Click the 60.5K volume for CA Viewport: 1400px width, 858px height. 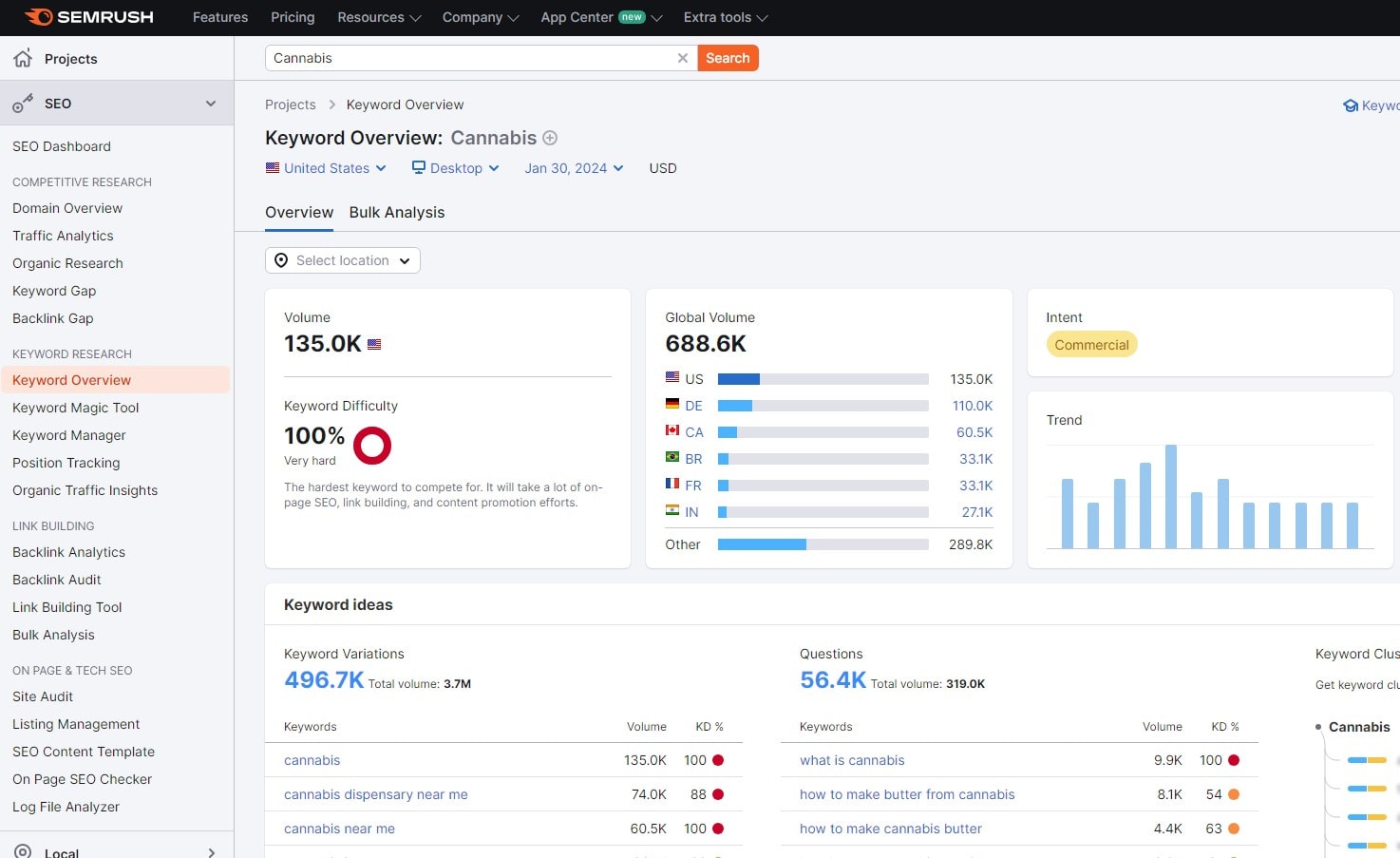pyautogui.click(x=974, y=432)
